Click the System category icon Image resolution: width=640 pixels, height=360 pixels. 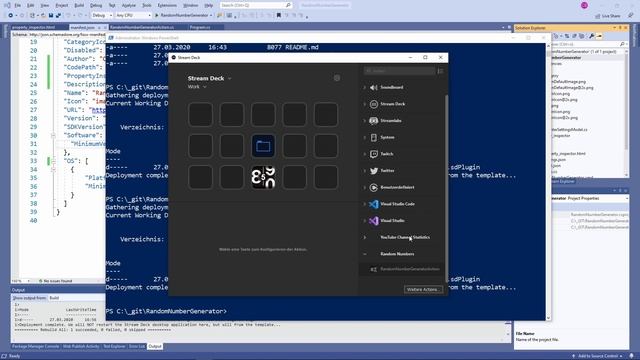coord(373,138)
